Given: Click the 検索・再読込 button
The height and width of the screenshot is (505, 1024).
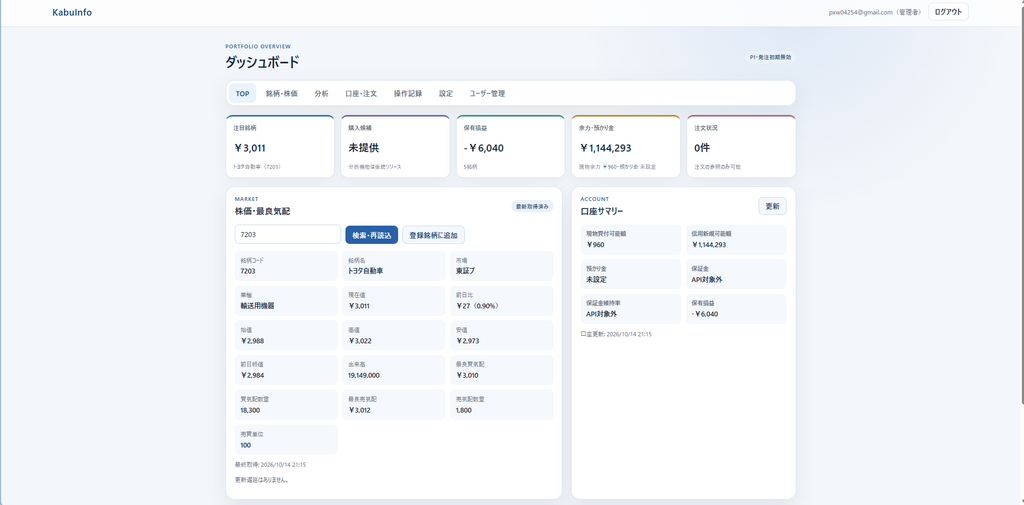Looking at the screenshot, I should click(x=372, y=235).
